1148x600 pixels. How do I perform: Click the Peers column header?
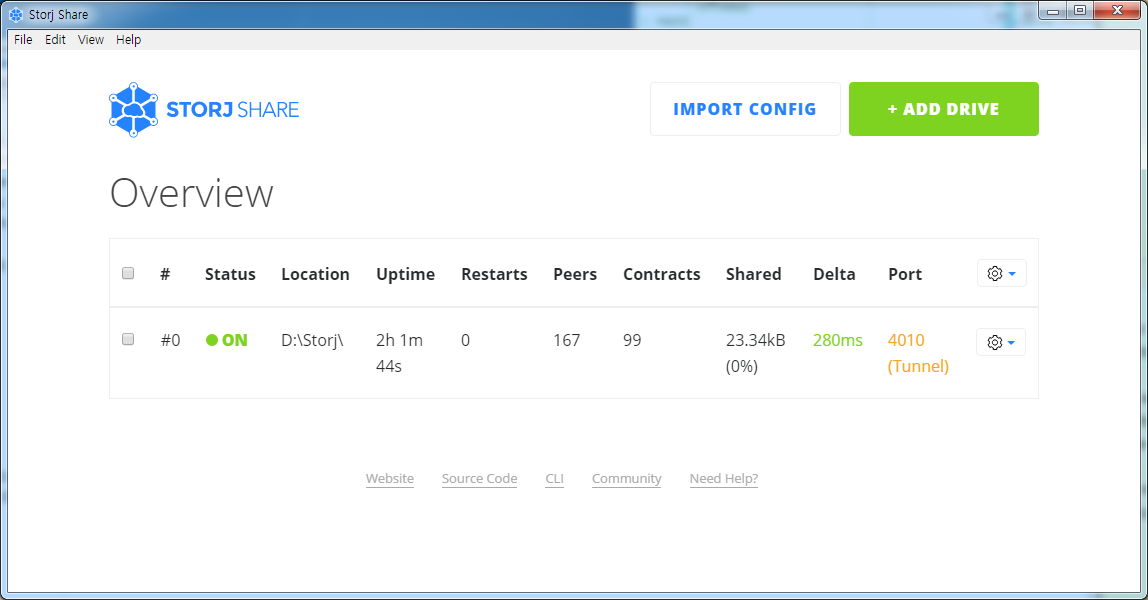tap(575, 274)
